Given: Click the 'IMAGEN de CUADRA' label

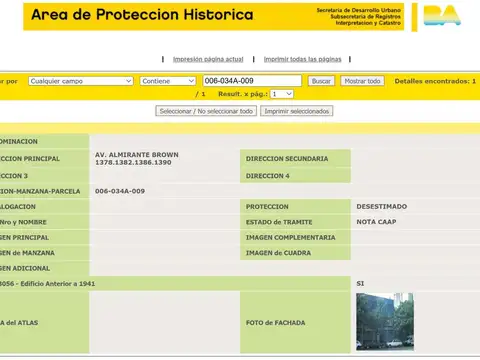Looking at the screenshot, I should pyautogui.click(x=278, y=253).
